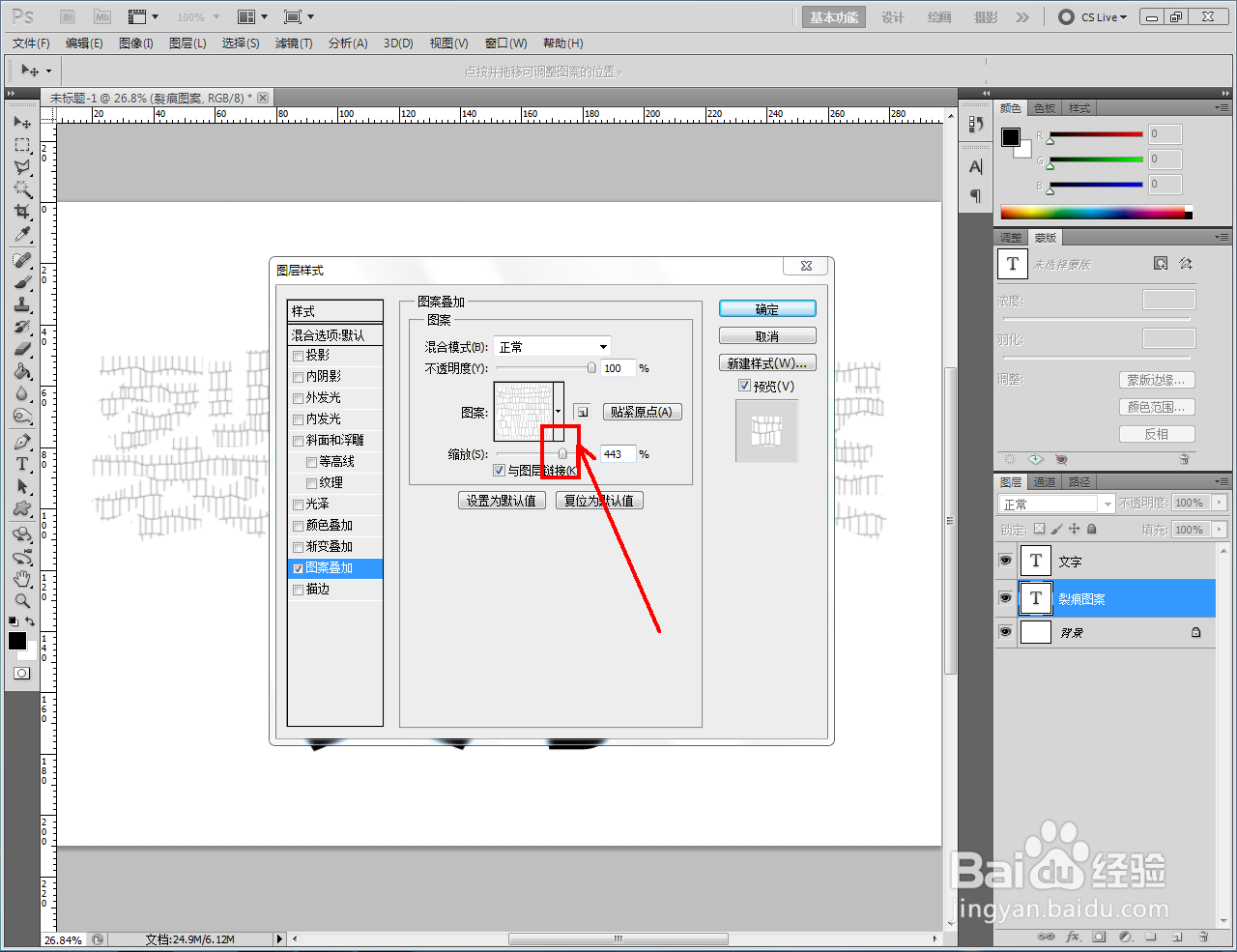1237x952 pixels.
Task: Open the pattern picker dropdown arrow
Action: coord(556,411)
